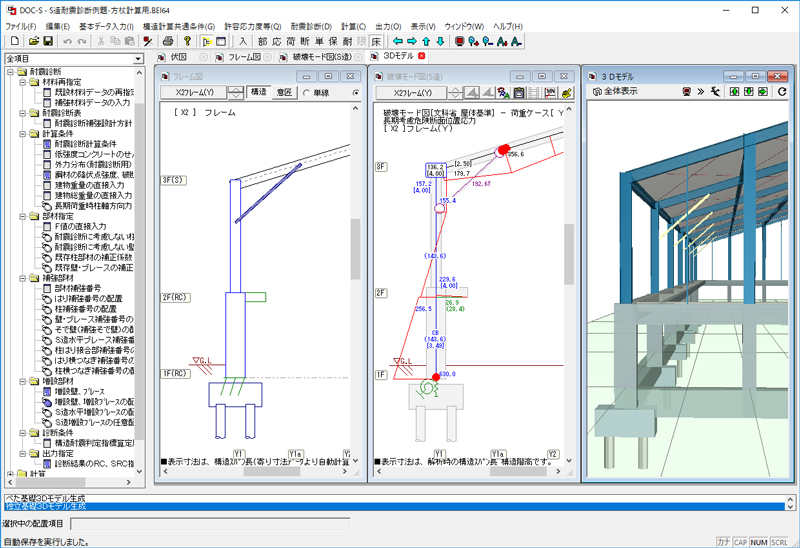This screenshot has width=800, height=548.
Task: Click the X2フレーム(Y) button in フレーム図
Action: pos(193,93)
